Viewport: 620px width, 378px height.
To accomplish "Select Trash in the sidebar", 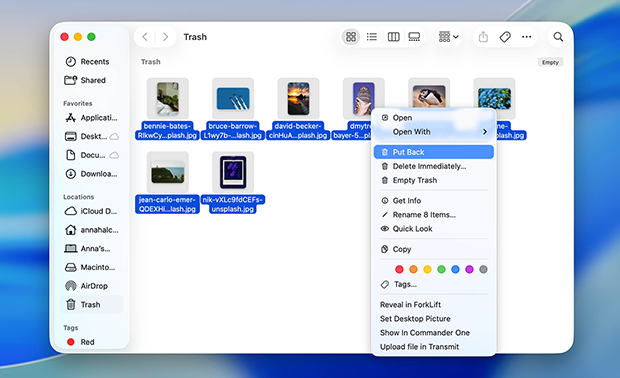I will pyautogui.click(x=92, y=304).
